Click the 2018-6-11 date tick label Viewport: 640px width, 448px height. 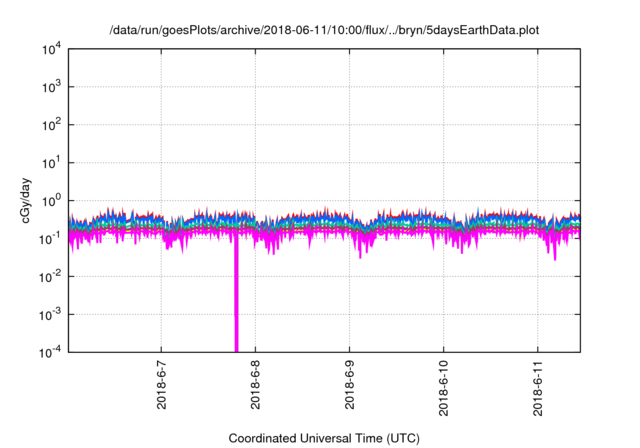click(x=538, y=388)
